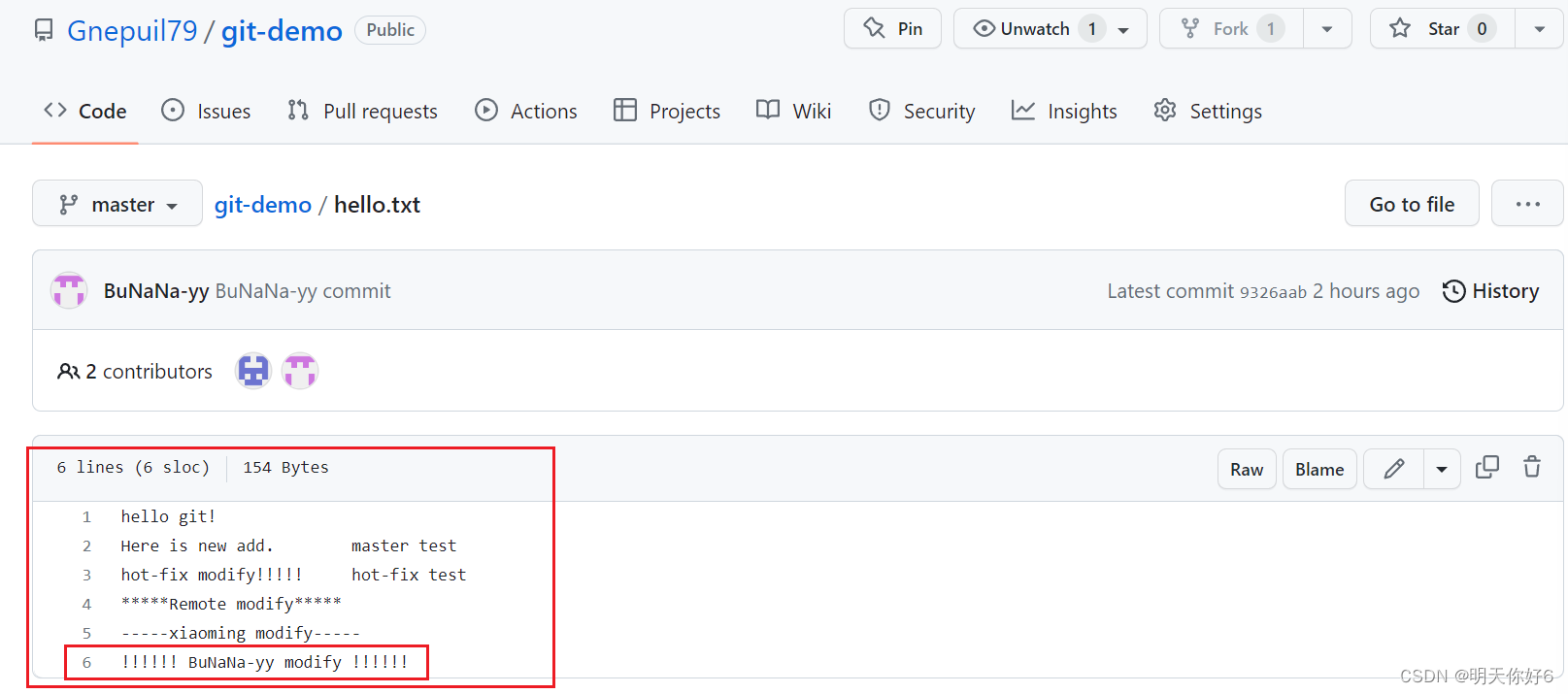
Task: Click the git-demo breadcrumb link
Action: coord(263,205)
